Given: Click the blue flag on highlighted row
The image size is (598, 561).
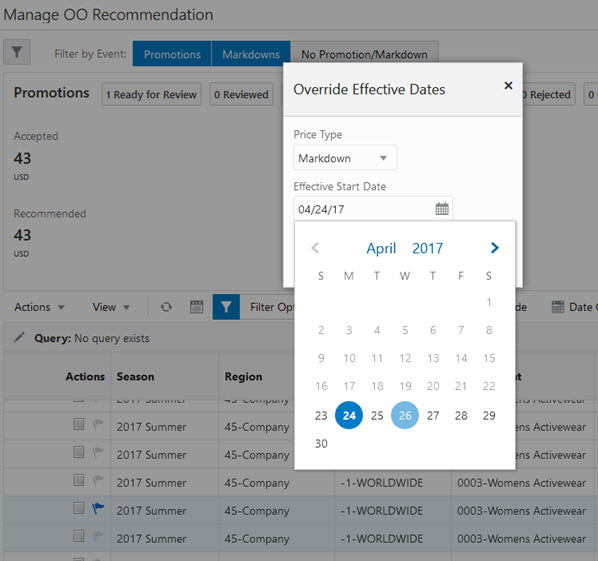Looking at the screenshot, I should click(98, 508).
